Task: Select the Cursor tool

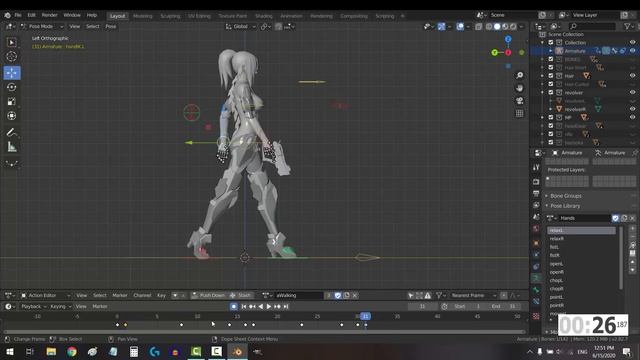Action: pos(11,56)
